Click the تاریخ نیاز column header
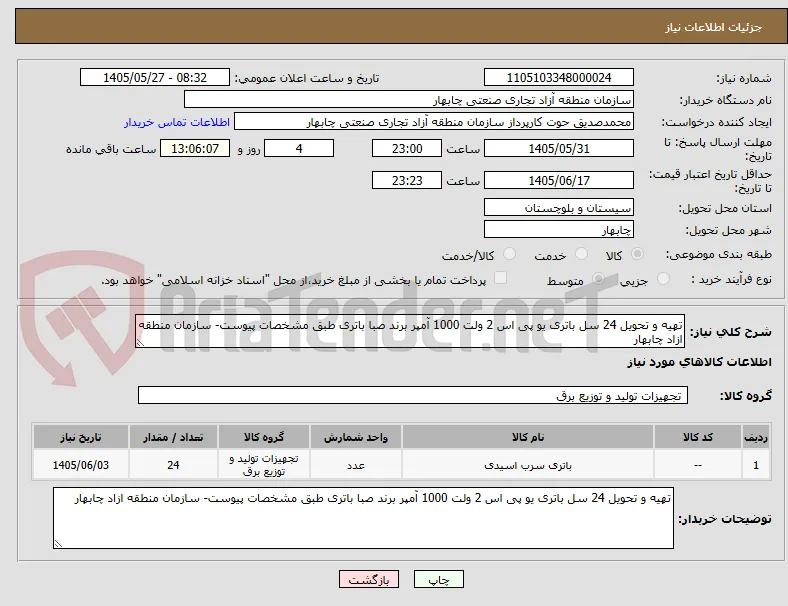This screenshot has height=606, width=788. click(x=80, y=437)
